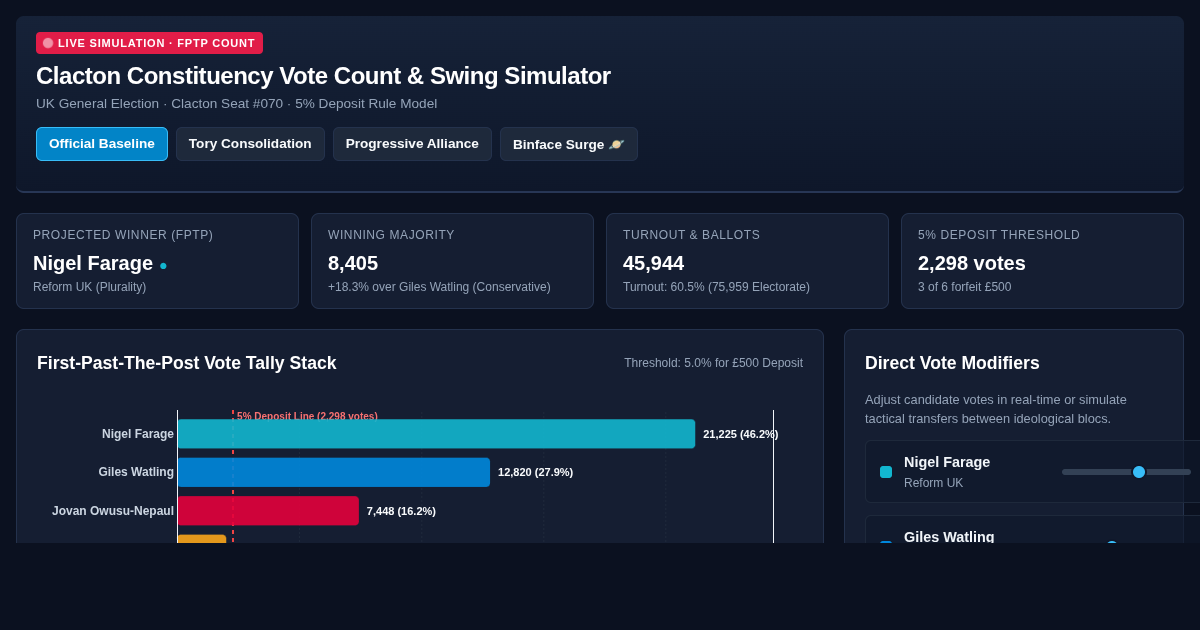
Task: Click the 5% Deposit Line label in chart
Action: [307, 416]
